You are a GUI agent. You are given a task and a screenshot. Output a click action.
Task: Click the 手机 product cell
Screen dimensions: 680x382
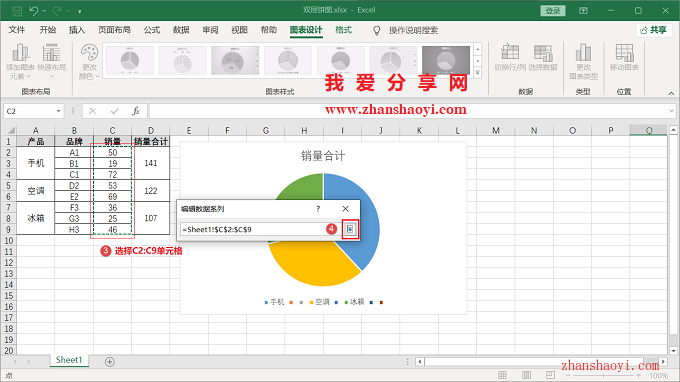pos(36,163)
